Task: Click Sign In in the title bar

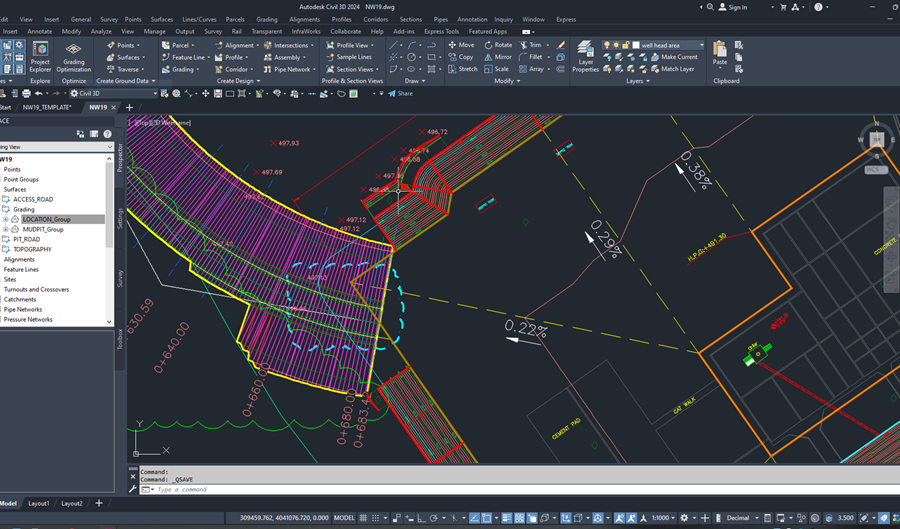Action: [x=737, y=7]
